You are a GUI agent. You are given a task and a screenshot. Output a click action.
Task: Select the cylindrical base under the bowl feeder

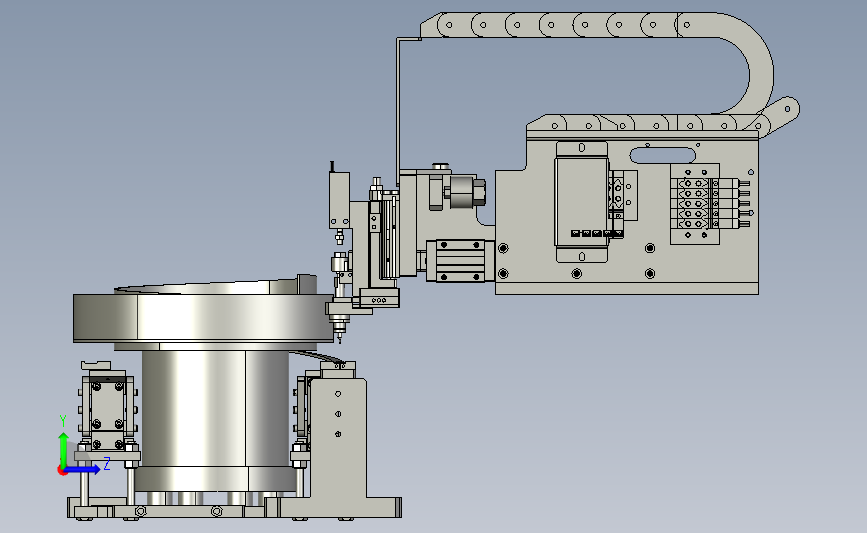(x=215, y=408)
